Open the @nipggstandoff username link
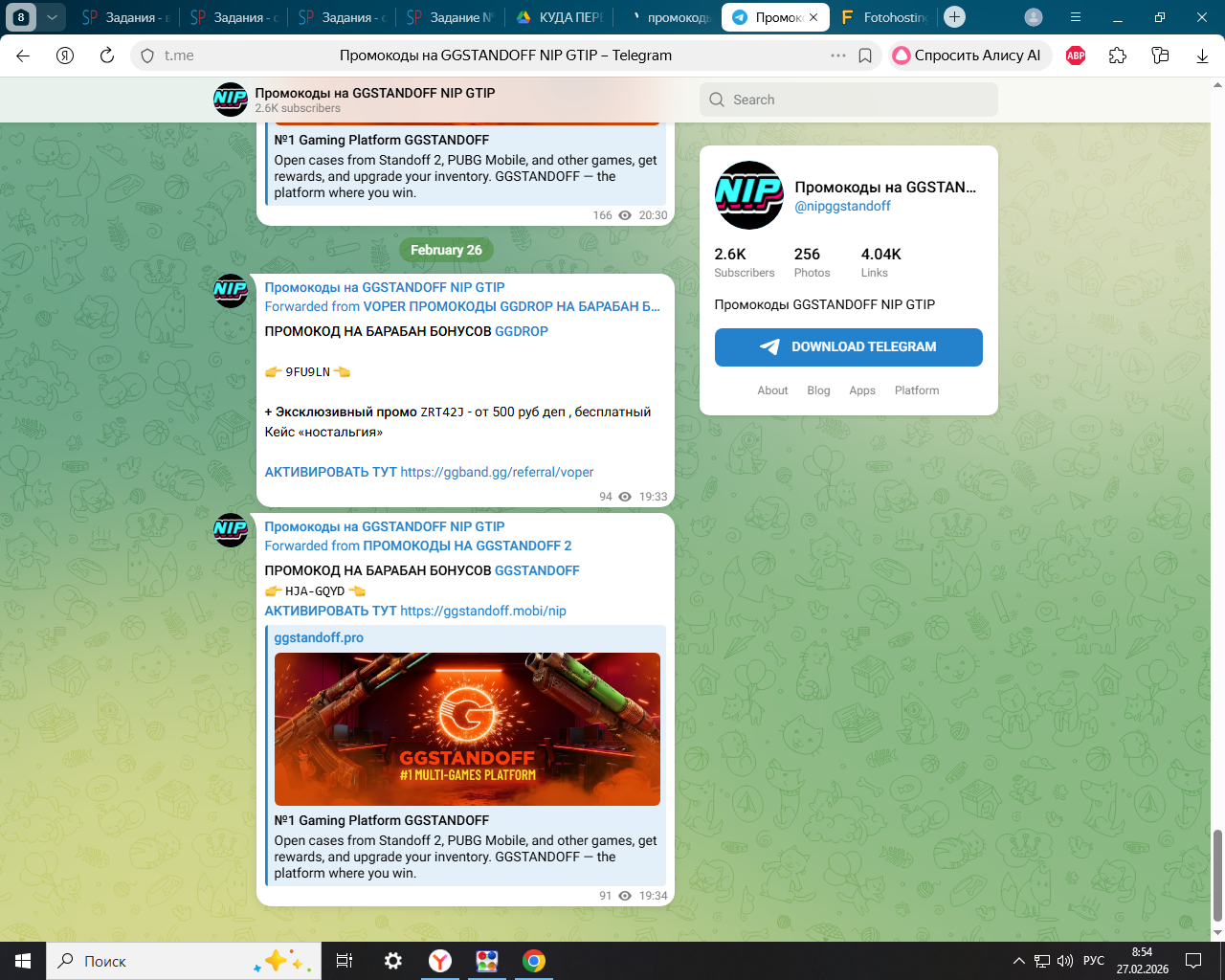 842,206
